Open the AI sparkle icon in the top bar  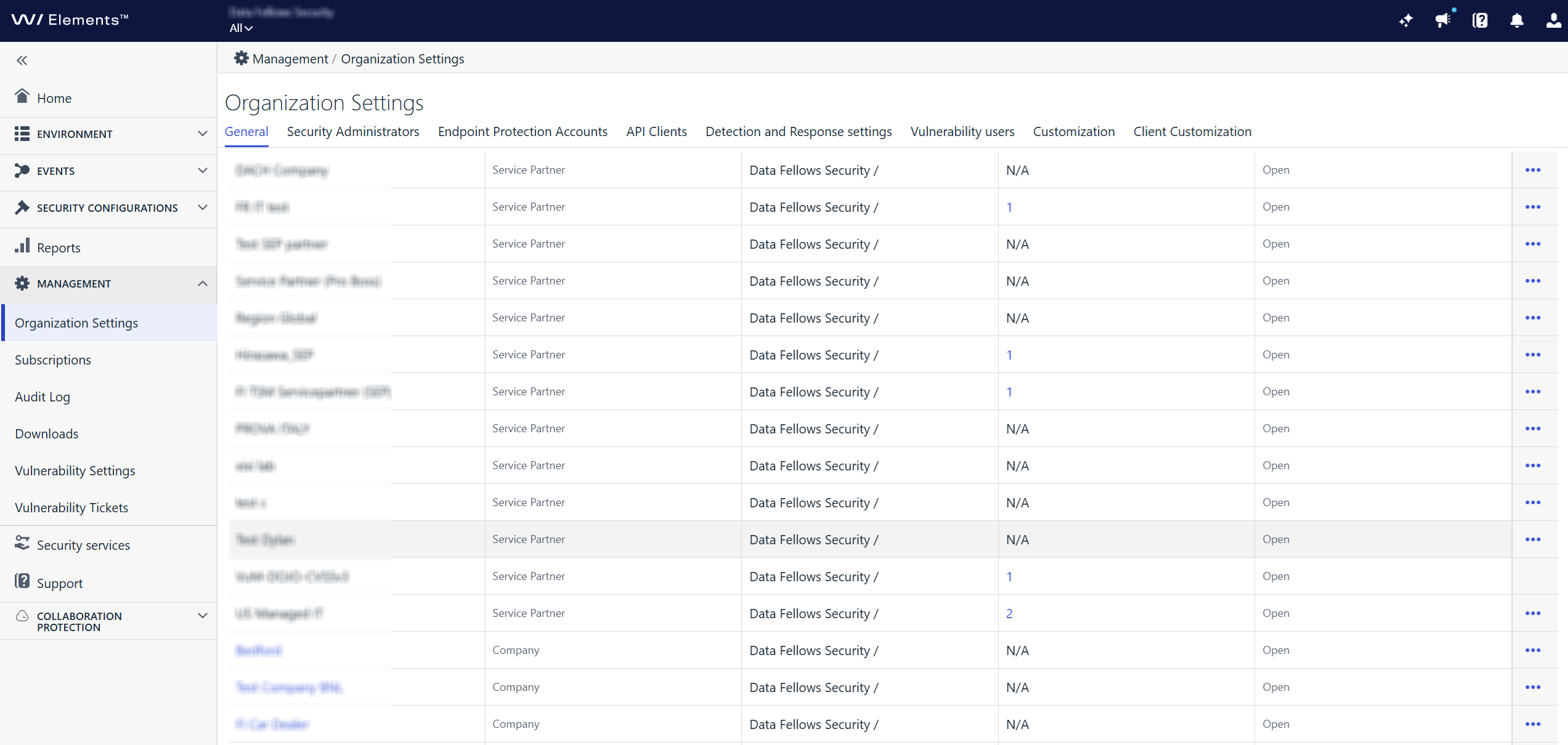pyautogui.click(x=1406, y=21)
